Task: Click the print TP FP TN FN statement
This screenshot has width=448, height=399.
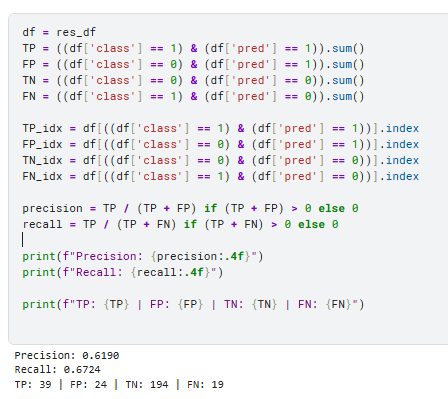Action: [x=193, y=304]
